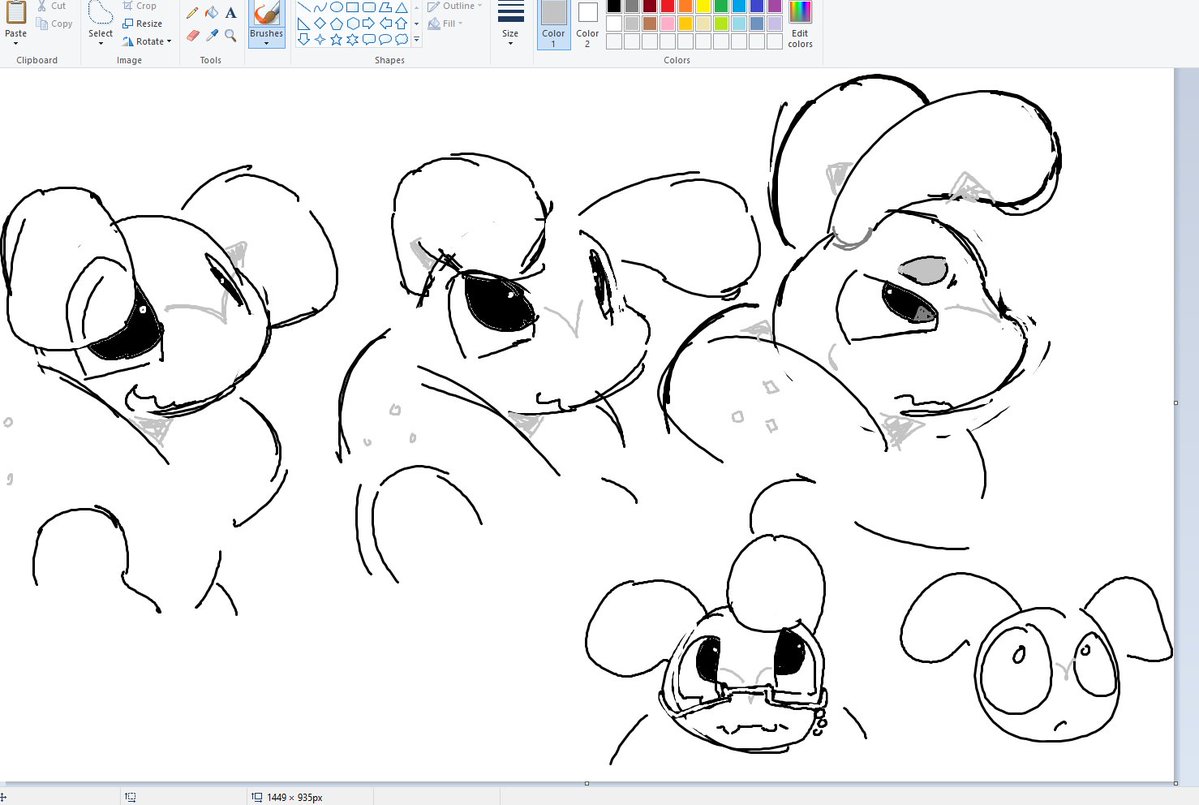Choose the five-point star shape

[336, 39]
